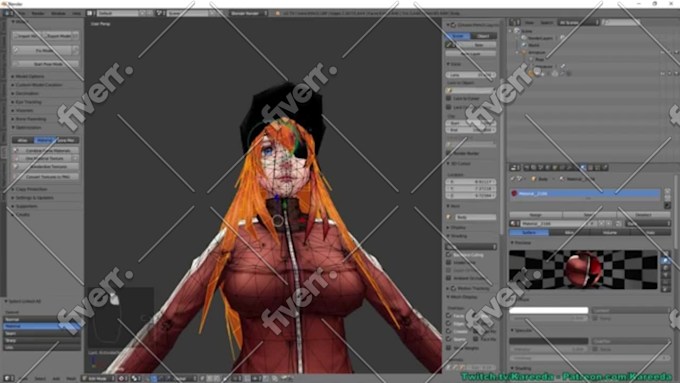680x383 pixels.
Task: Click the Start Pose Mode button
Action: point(46,64)
